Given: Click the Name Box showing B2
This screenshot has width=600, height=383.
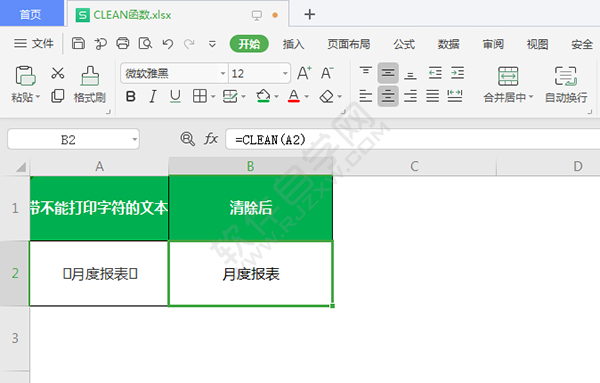Looking at the screenshot, I should pos(73,140).
